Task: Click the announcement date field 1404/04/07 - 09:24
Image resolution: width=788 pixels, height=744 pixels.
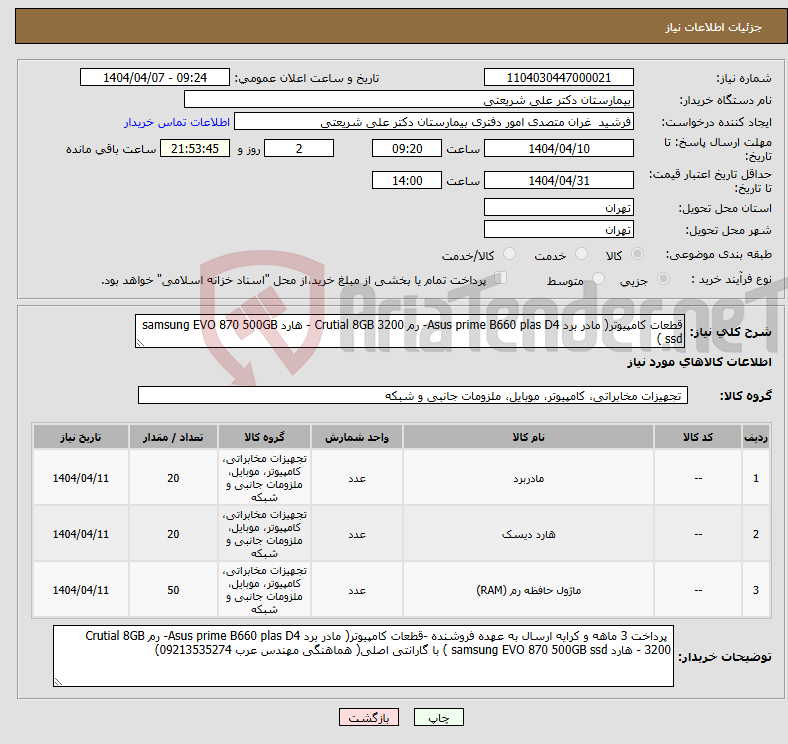Action: click(155, 77)
